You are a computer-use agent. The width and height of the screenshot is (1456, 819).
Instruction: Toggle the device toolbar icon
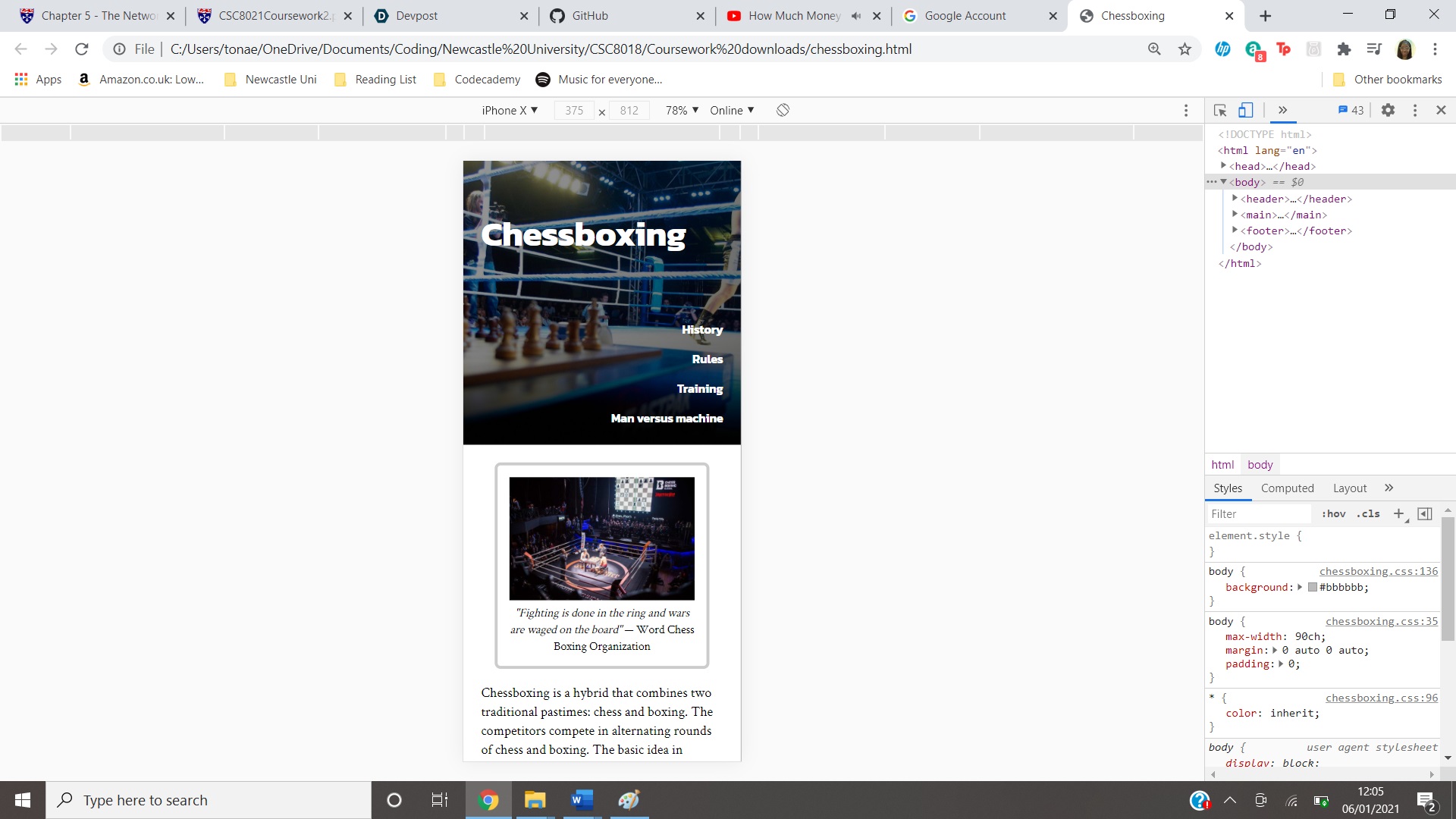point(1245,110)
